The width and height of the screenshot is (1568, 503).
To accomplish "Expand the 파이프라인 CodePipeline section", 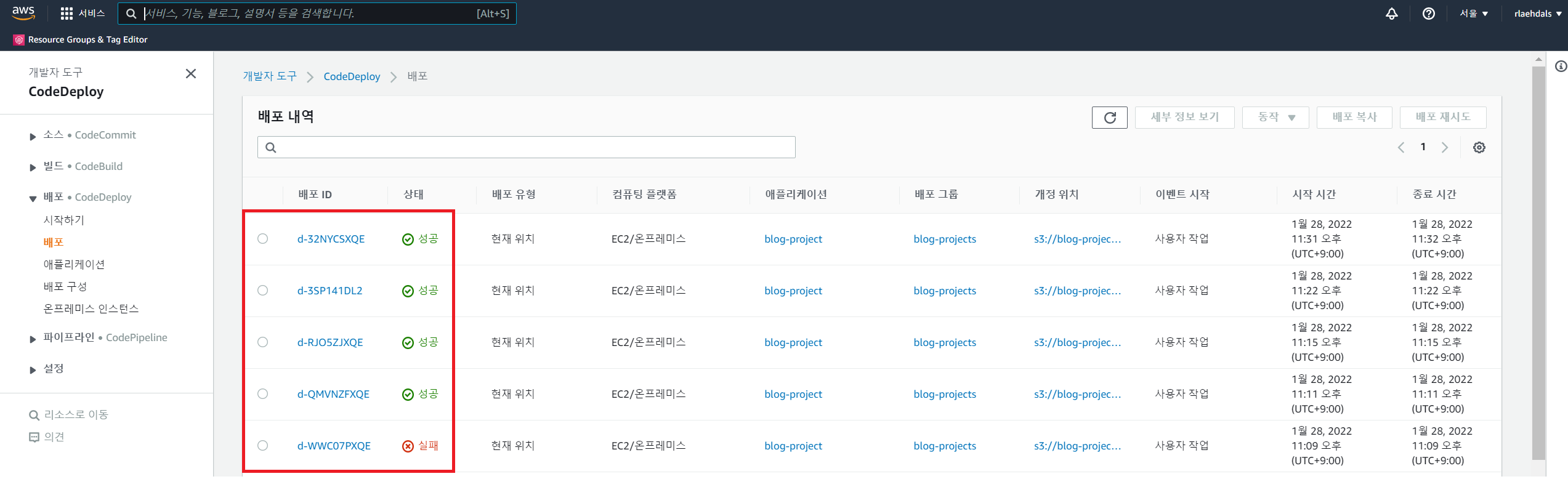I will click(x=33, y=339).
